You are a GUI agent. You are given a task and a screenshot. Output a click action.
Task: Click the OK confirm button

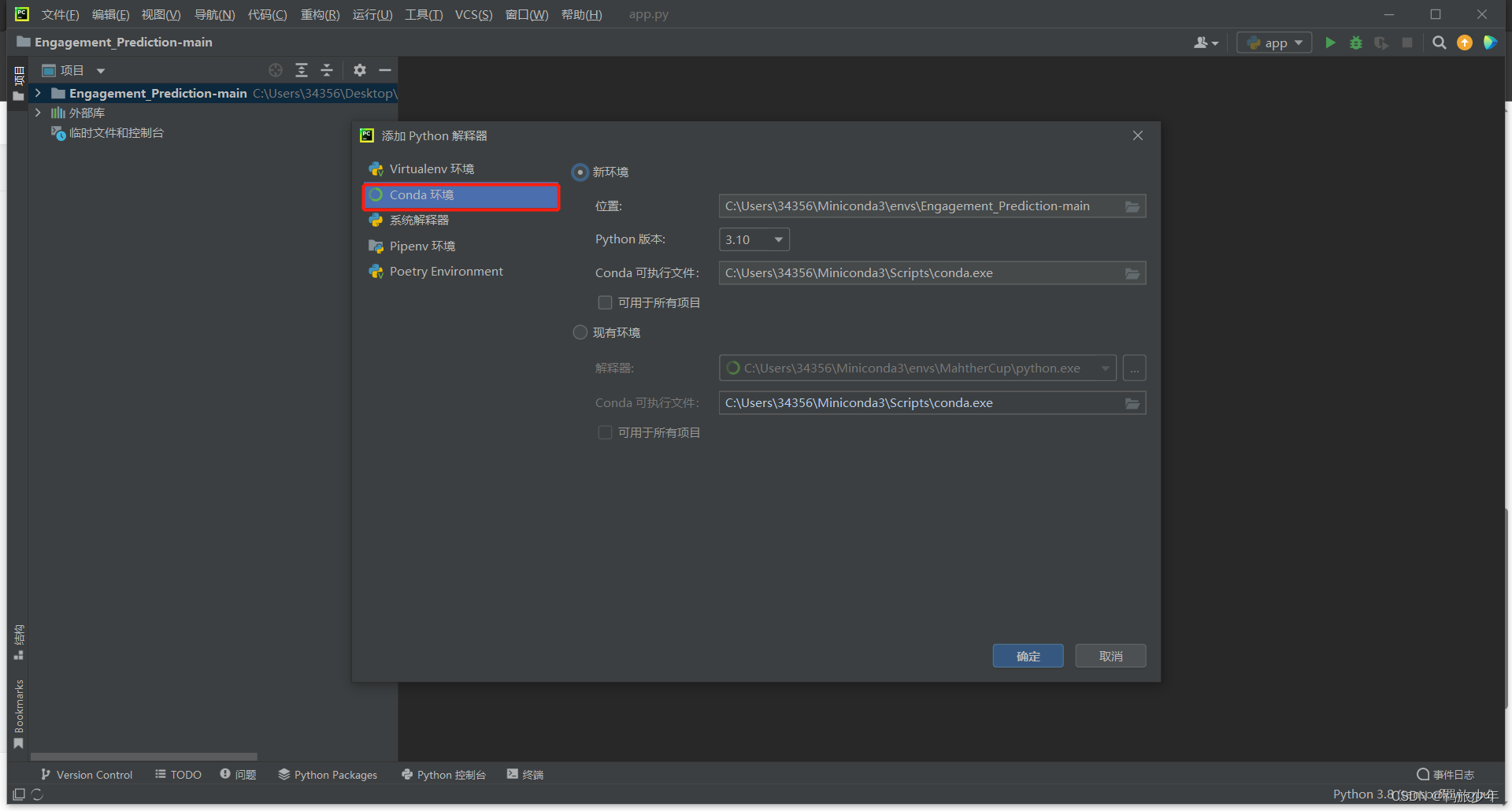click(x=1028, y=656)
